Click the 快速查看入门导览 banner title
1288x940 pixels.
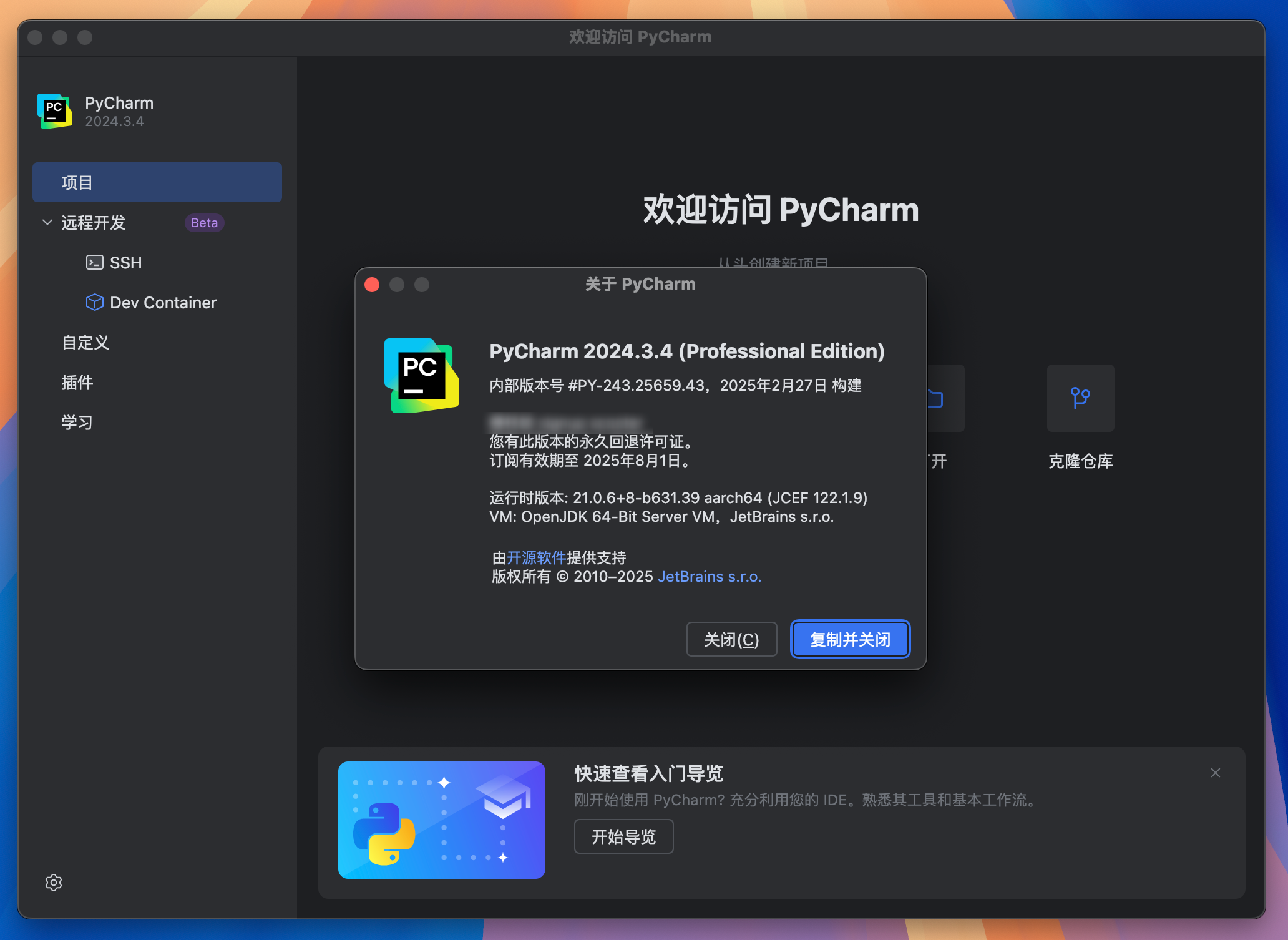coord(648,774)
